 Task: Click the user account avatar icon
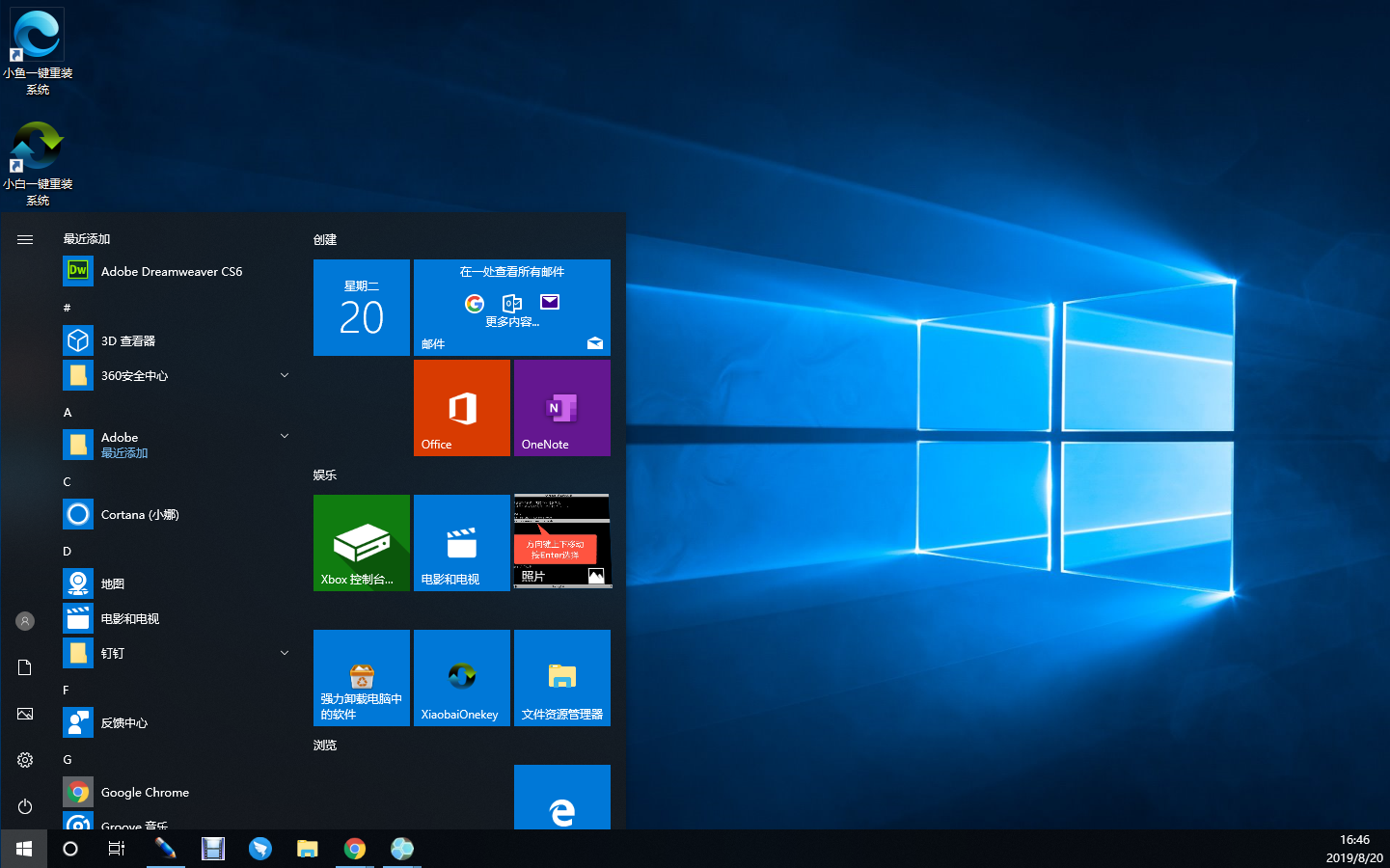pyautogui.click(x=25, y=621)
